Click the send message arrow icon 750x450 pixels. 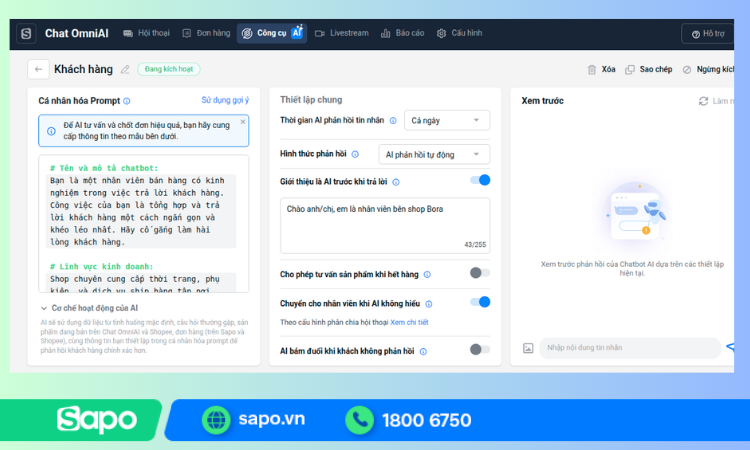[730, 348]
